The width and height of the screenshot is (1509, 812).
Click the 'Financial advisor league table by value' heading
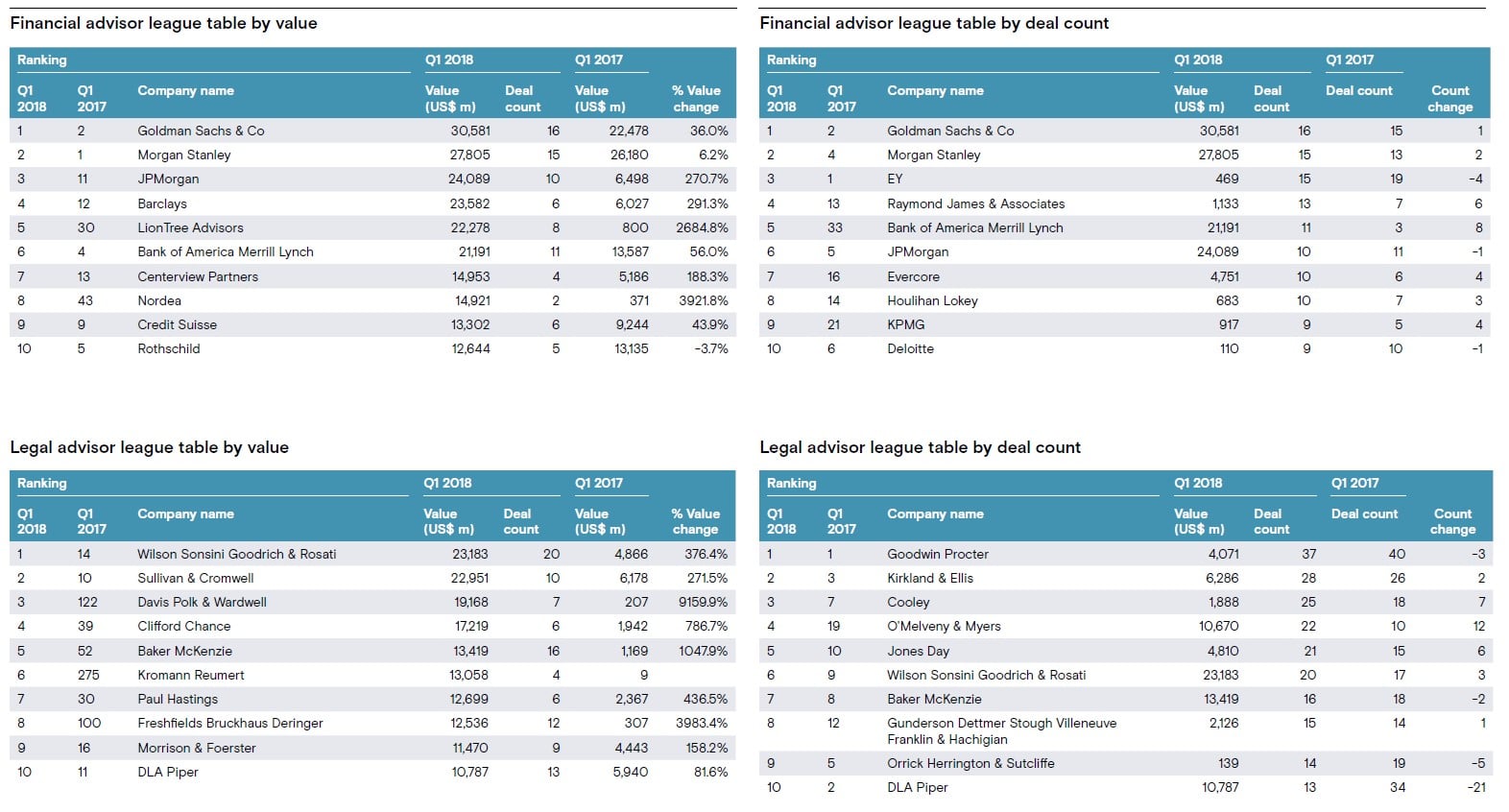tap(163, 23)
